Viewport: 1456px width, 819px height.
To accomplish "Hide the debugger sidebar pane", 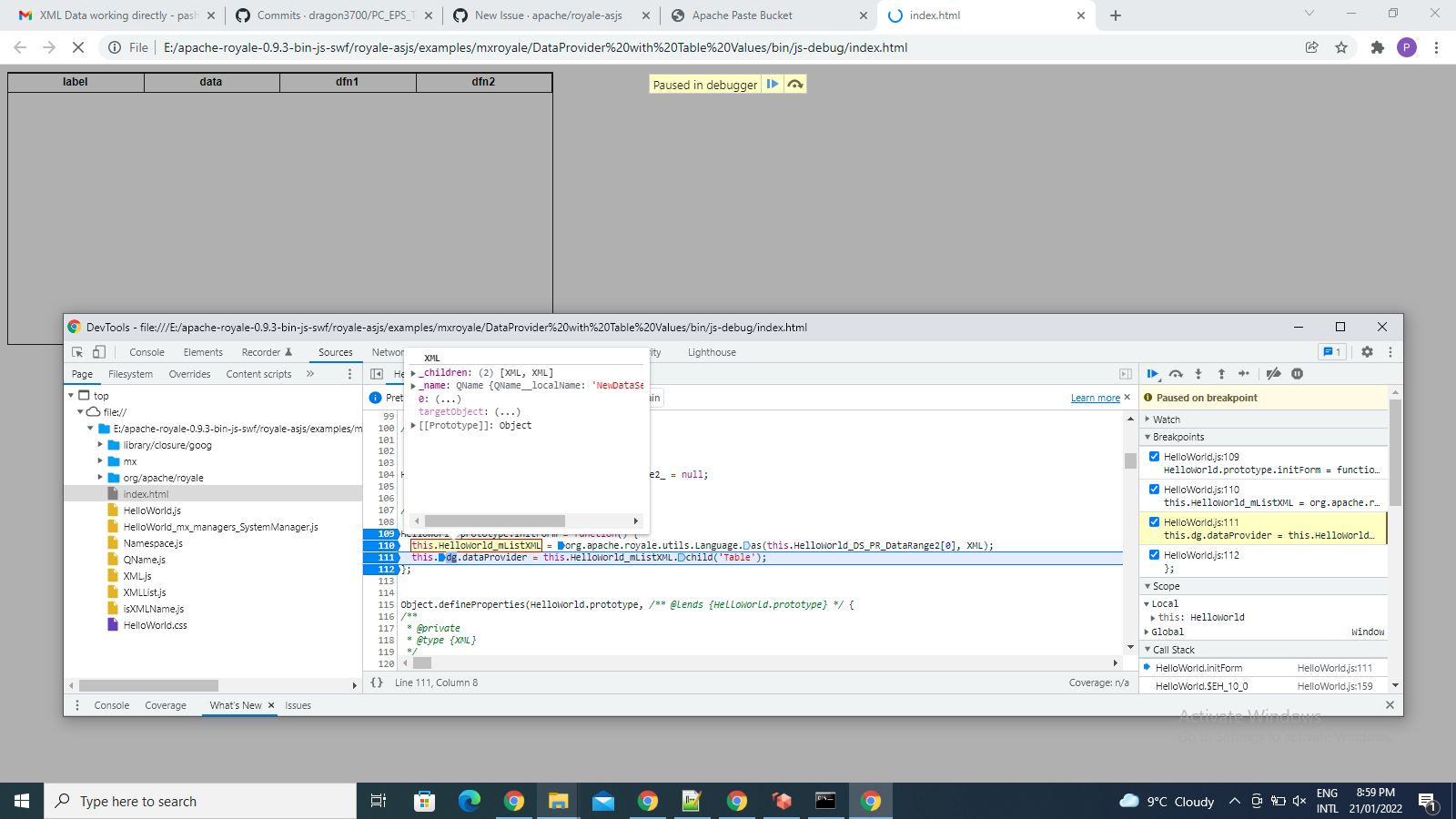I will 1126,374.
